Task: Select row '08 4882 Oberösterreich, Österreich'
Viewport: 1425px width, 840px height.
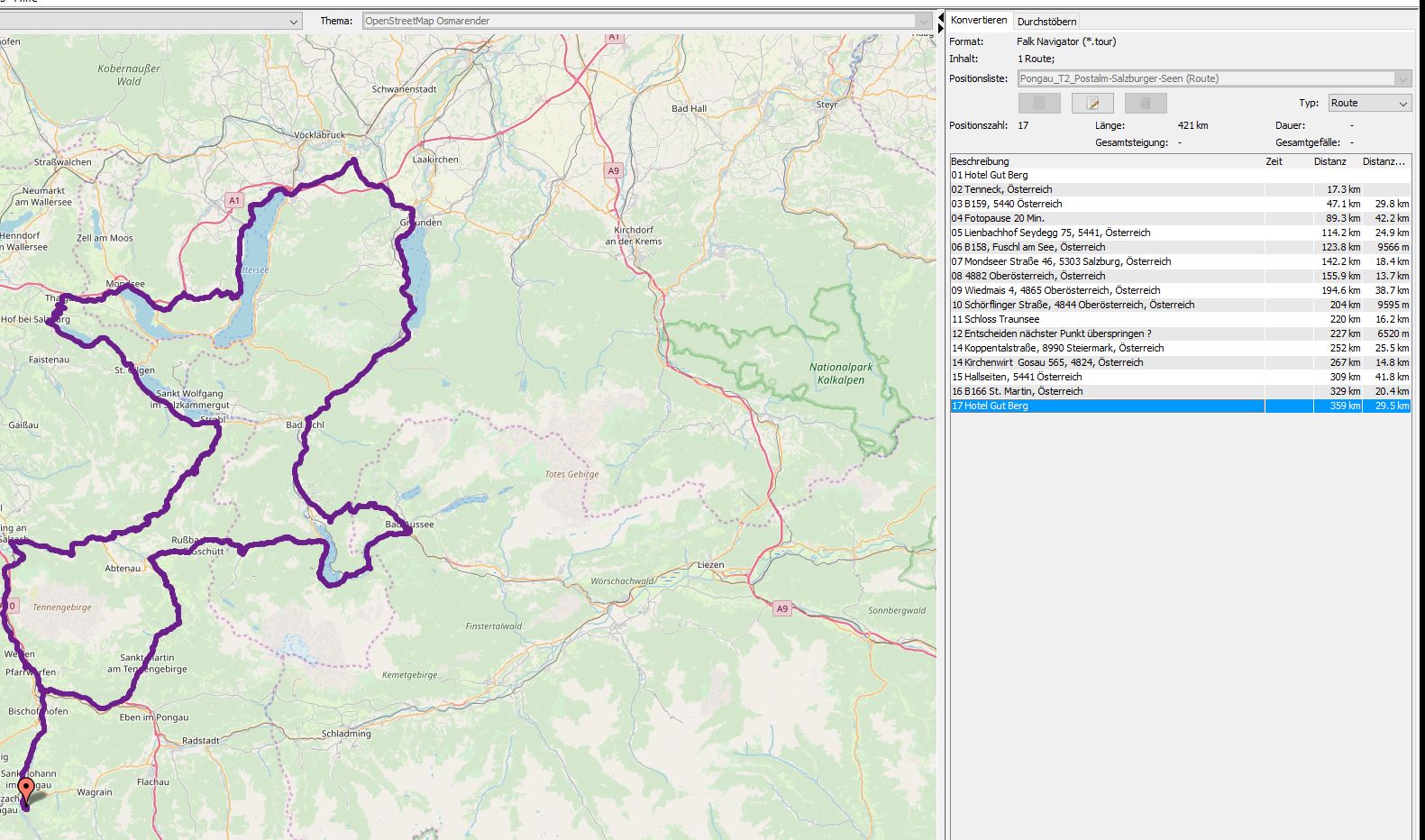Action: pyautogui.click(x=1181, y=276)
